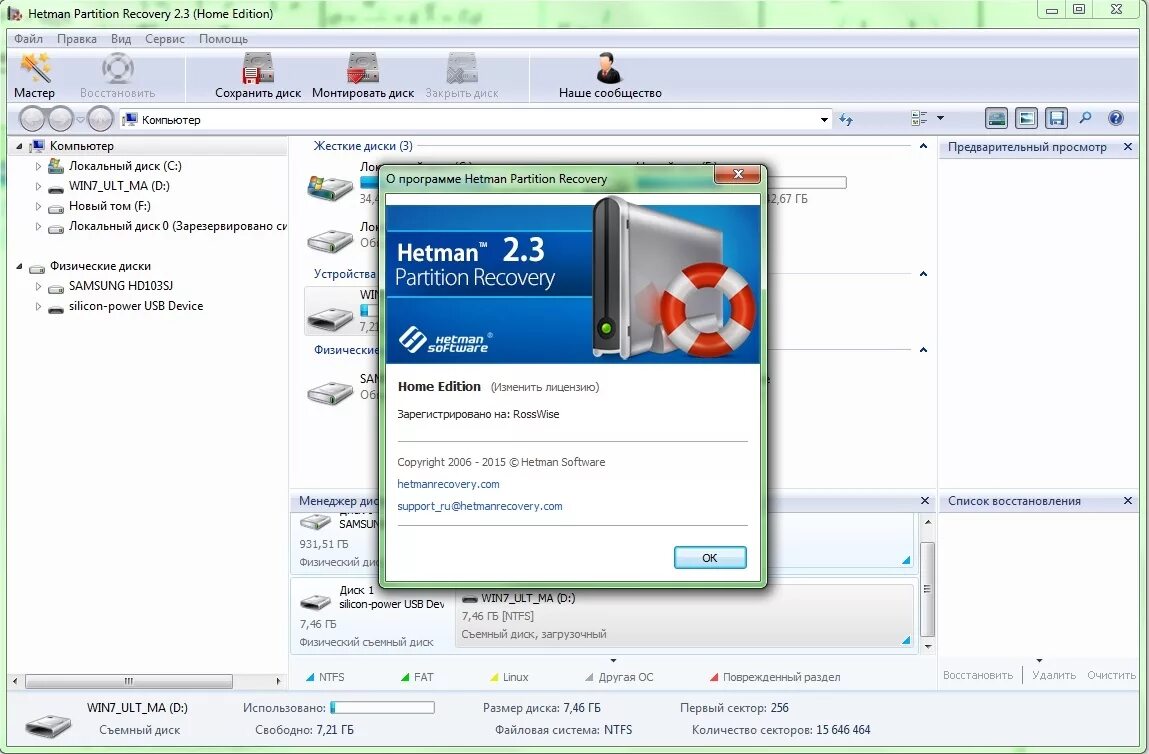Click Монтировать диск toolbar icon
The height and width of the screenshot is (754, 1149).
coord(363,68)
